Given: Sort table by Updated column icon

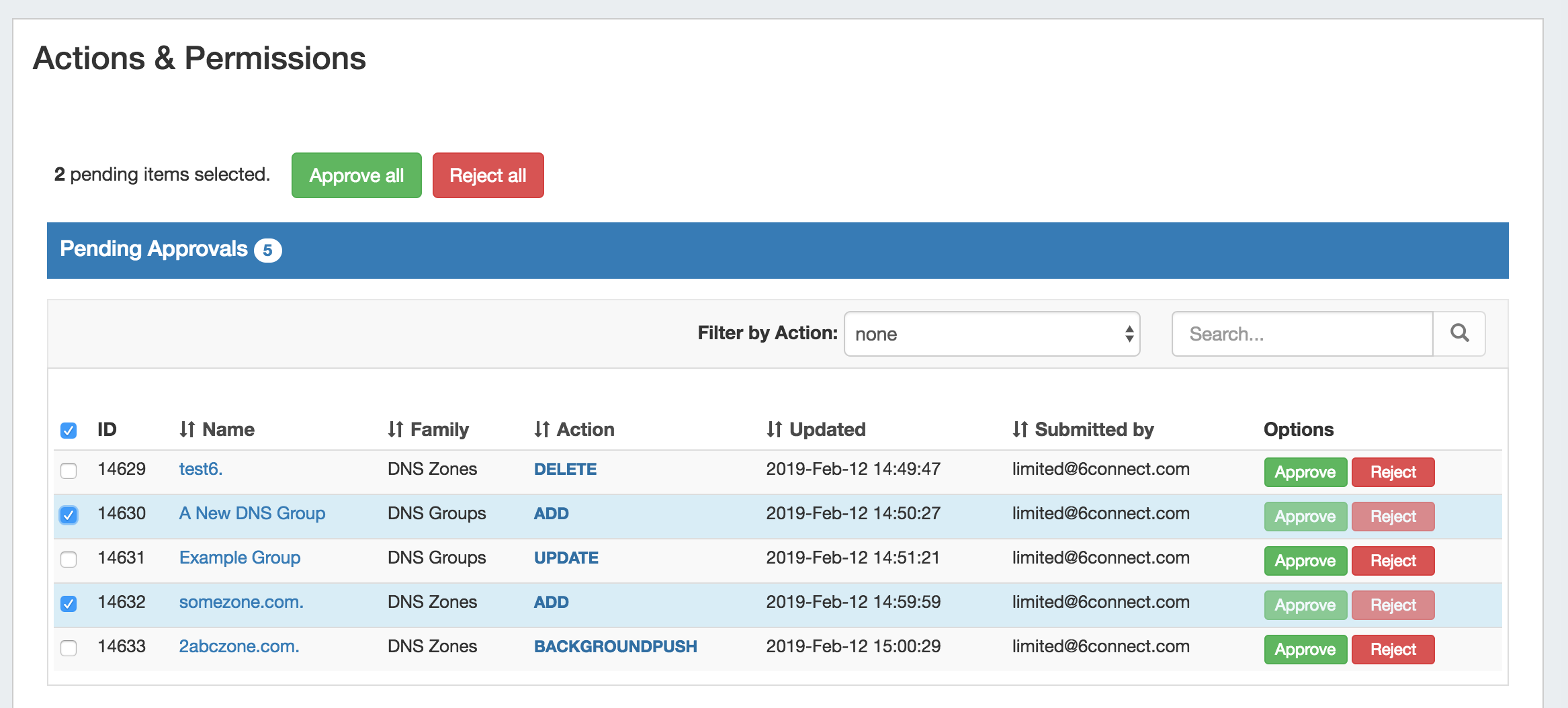Looking at the screenshot, I should [774, 429].
